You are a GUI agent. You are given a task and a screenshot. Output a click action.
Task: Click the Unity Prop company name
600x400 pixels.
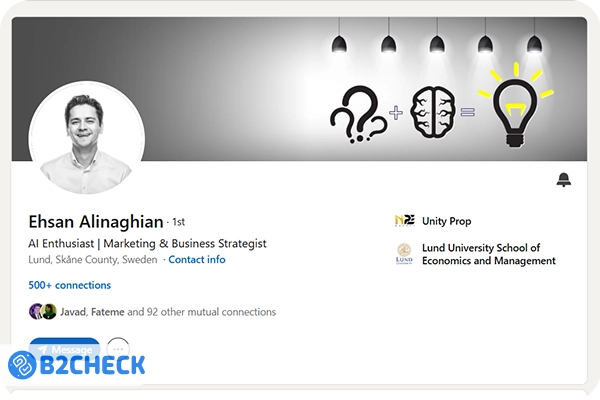446,221
